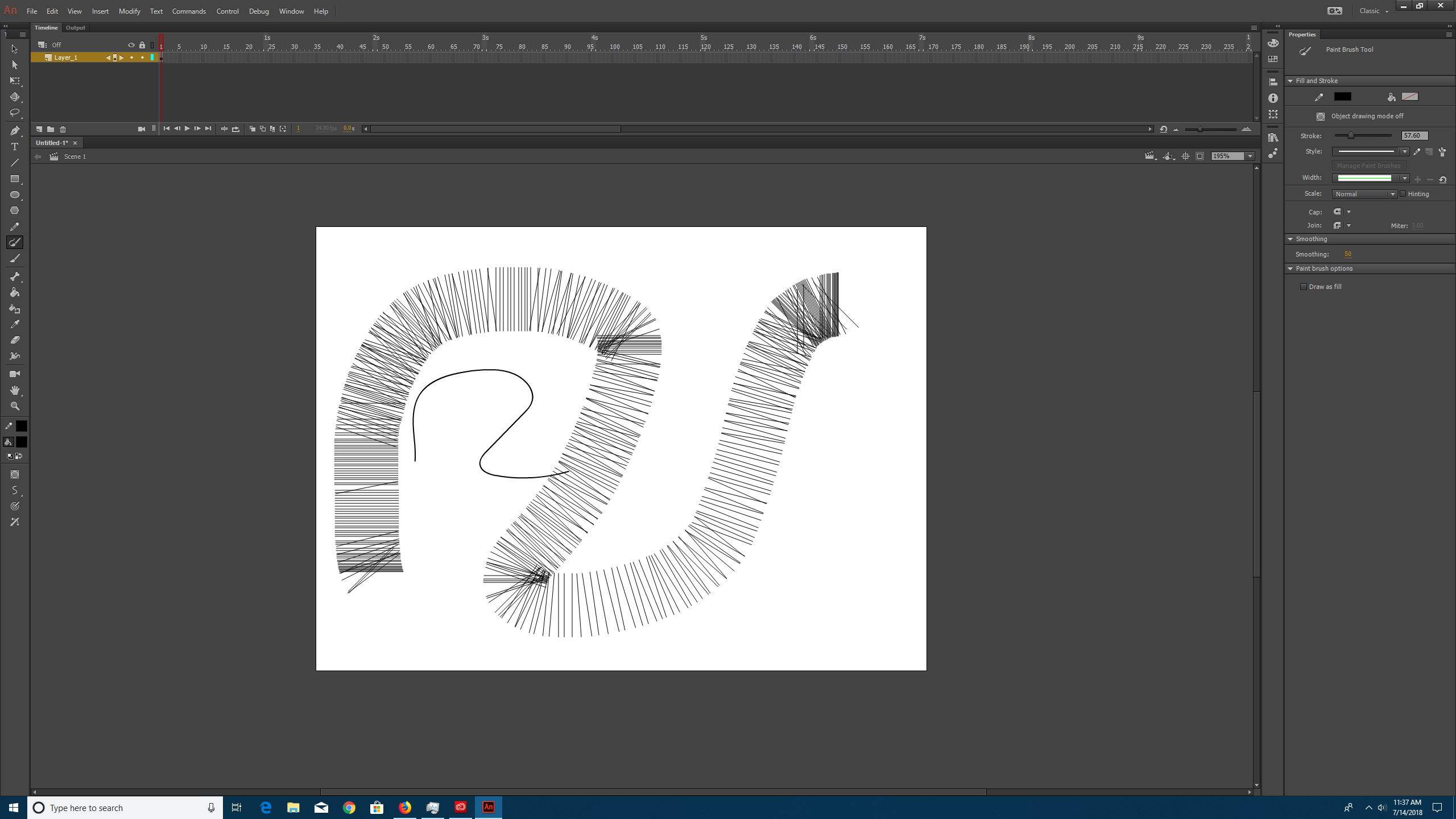Screen dimensions: 1456x819
Task: Switch to the Output tab
Action: tap(75, 27)
